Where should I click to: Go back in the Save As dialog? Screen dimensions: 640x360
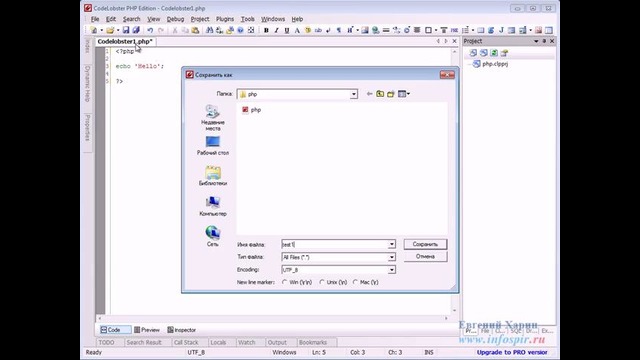369,94
